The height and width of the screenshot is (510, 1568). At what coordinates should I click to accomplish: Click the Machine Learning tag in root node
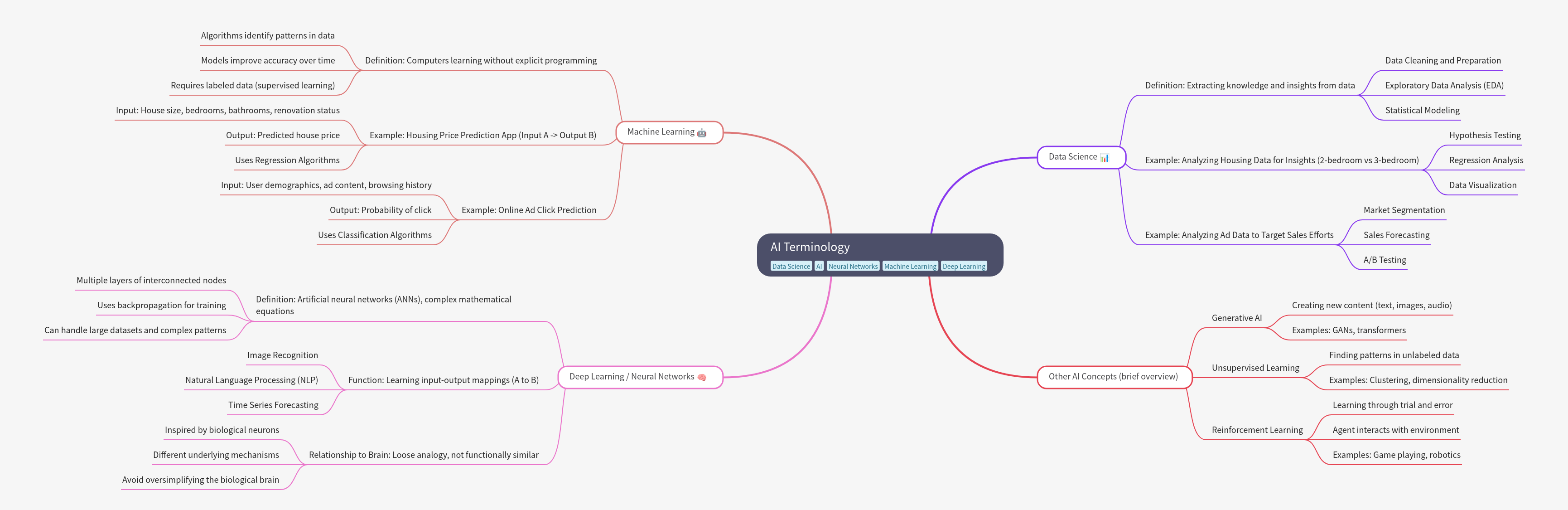pos(910,266)
